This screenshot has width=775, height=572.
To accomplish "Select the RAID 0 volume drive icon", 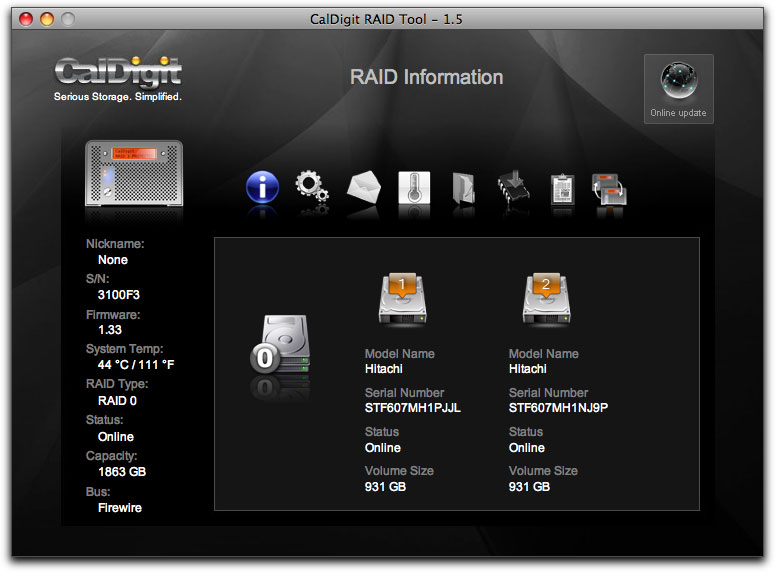I will 281,345.
